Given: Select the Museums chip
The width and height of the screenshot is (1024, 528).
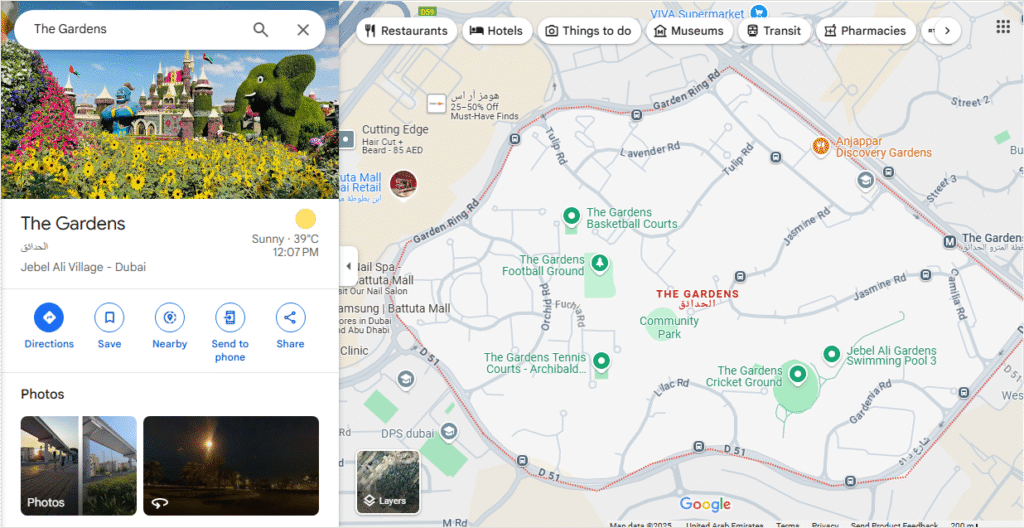Looking at the screenshot, I should pos(689,31).
